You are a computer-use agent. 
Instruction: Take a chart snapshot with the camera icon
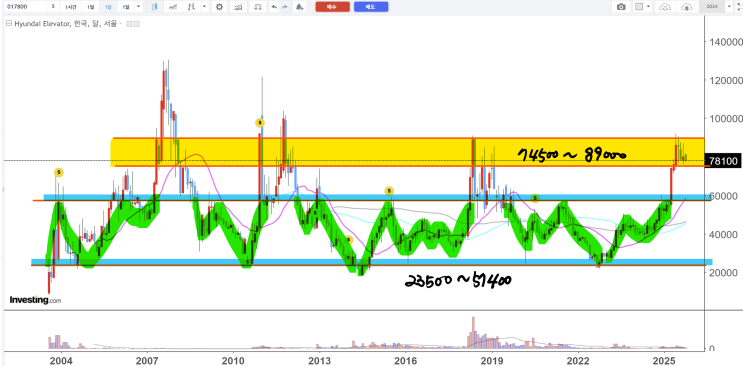[x=621, y=7]
